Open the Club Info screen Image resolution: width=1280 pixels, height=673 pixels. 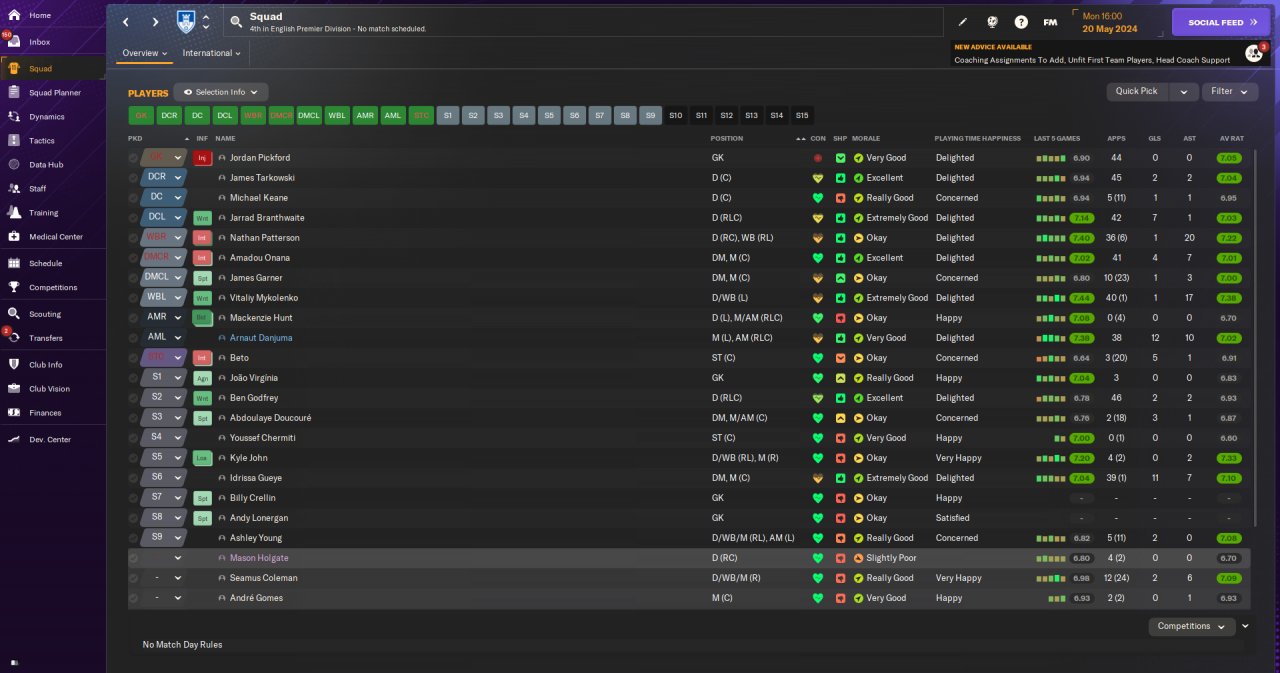(46, 364)
